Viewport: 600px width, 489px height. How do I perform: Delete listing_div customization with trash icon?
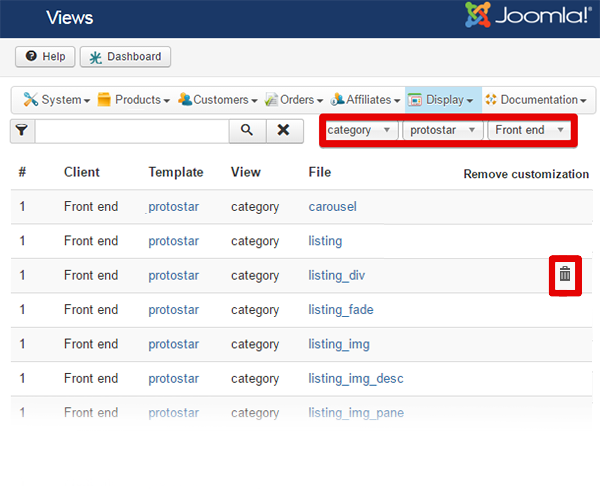coord(565,274)
